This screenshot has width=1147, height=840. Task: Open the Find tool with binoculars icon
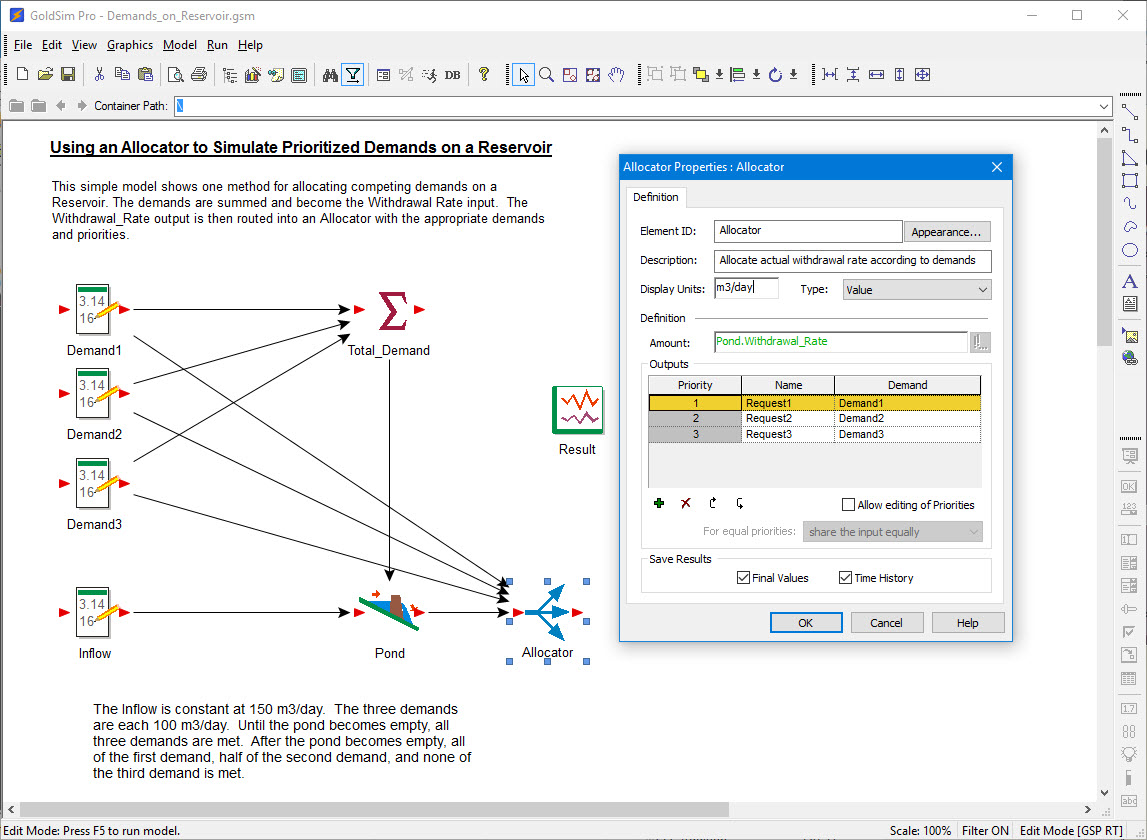click(x=330, y=74)
